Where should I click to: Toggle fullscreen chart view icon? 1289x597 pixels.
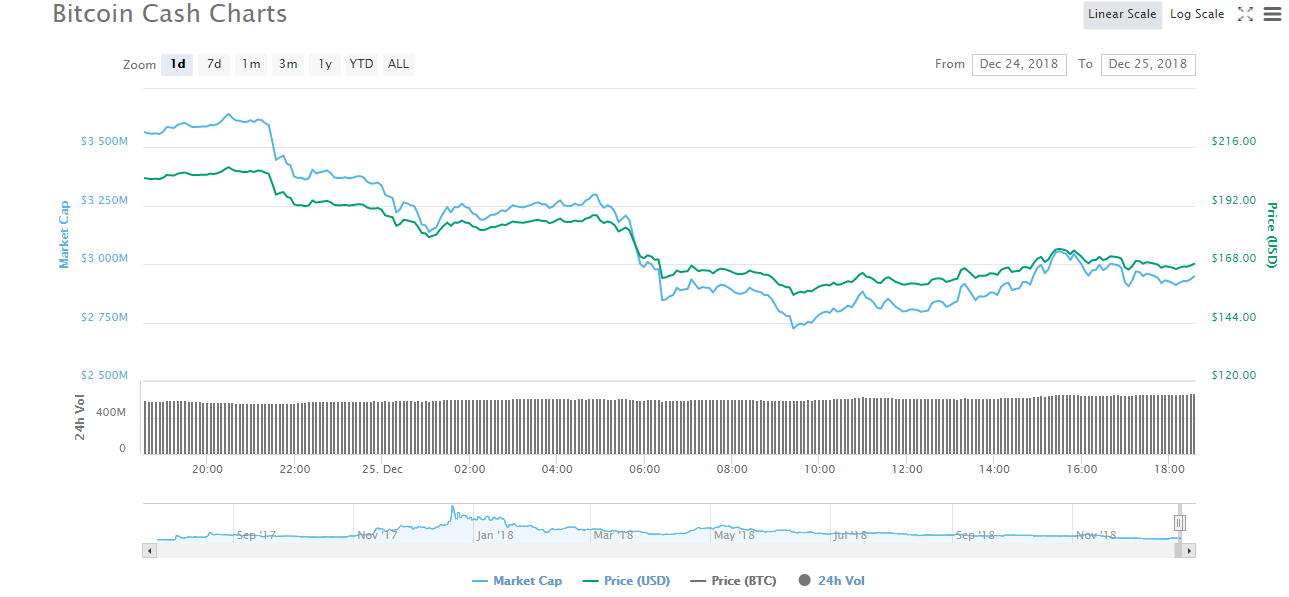click(x=1245, y=14)
